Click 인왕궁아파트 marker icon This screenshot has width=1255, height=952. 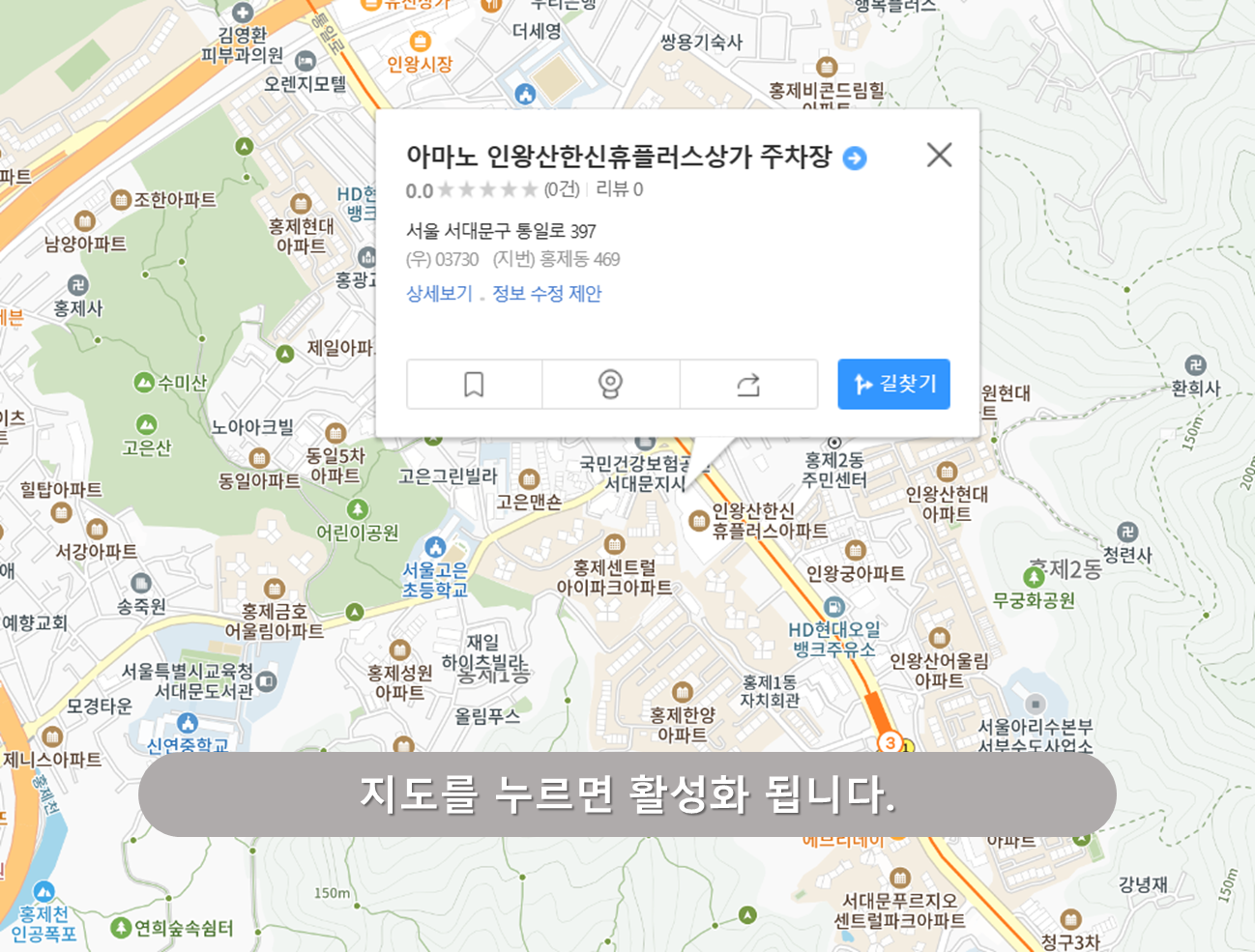(x=856, y=551)
